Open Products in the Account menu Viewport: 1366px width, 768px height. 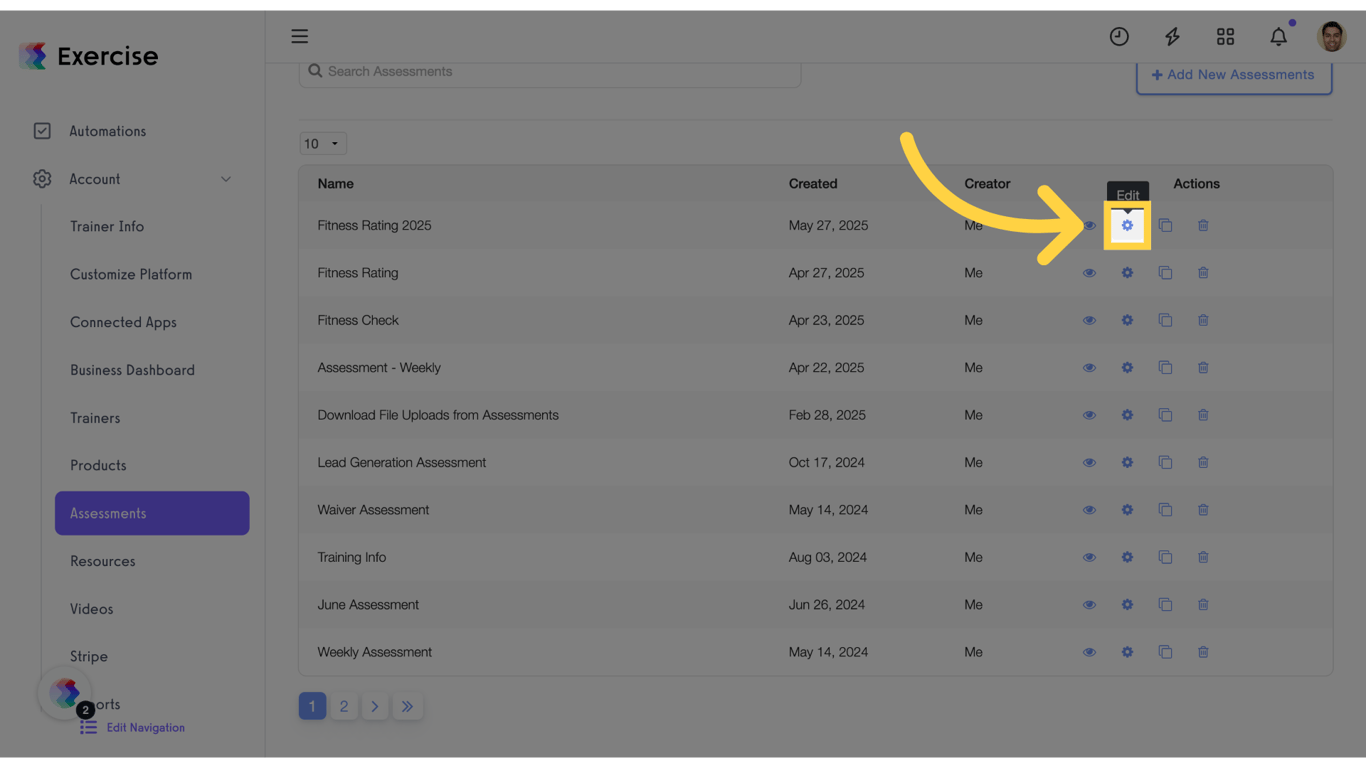[x=98, y=466]
